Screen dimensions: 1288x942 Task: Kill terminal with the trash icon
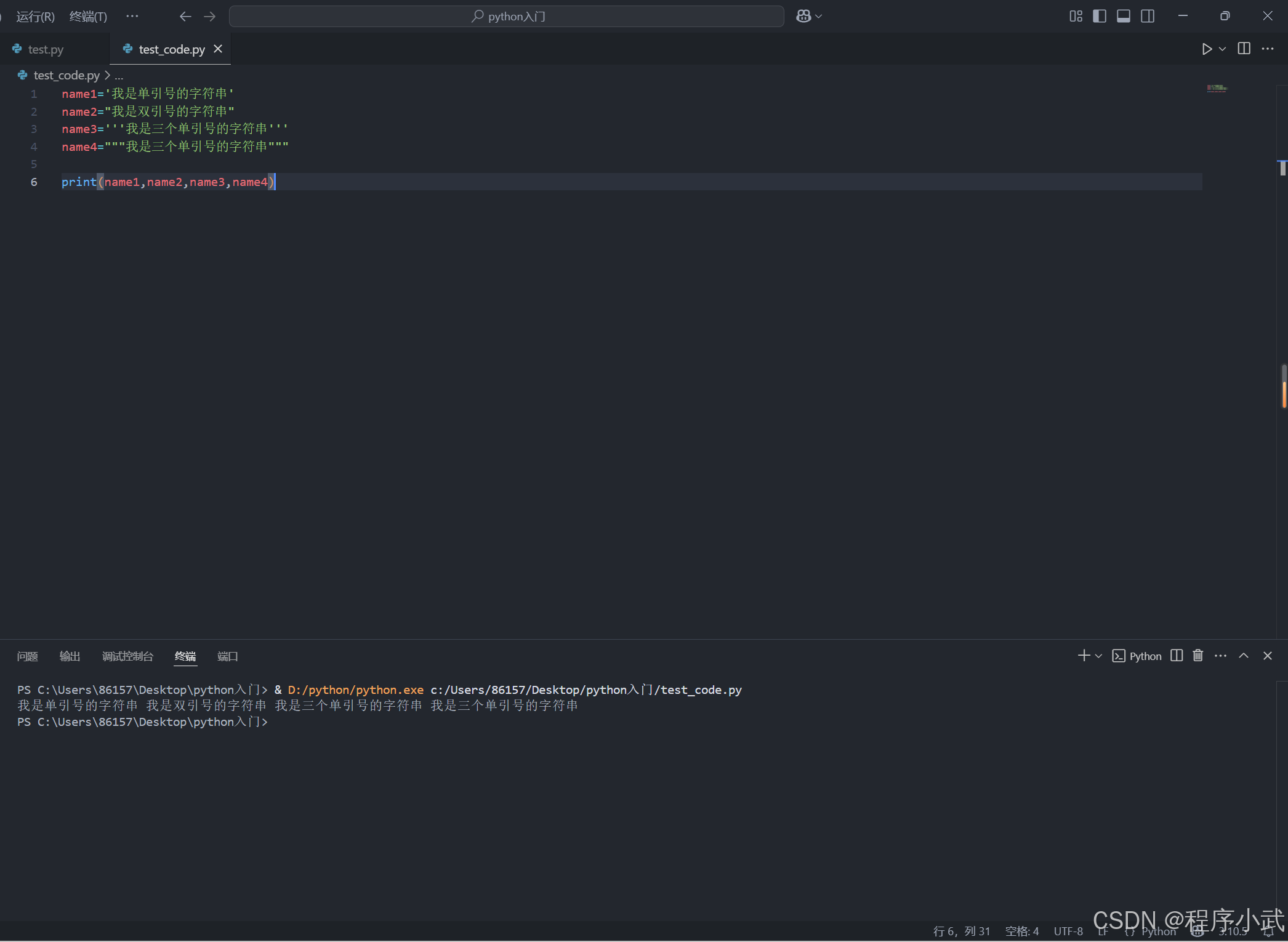(x=1197, y=656)
